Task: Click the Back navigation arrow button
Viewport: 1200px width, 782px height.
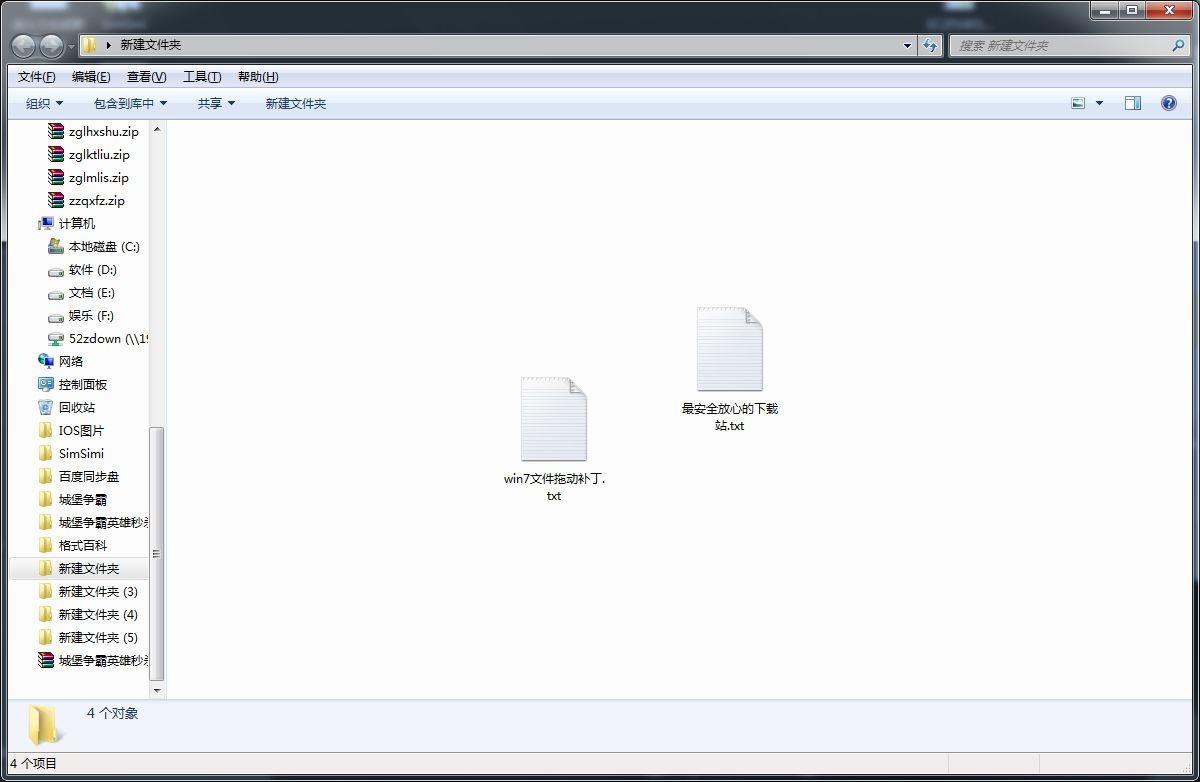Action: click(23, 46)
